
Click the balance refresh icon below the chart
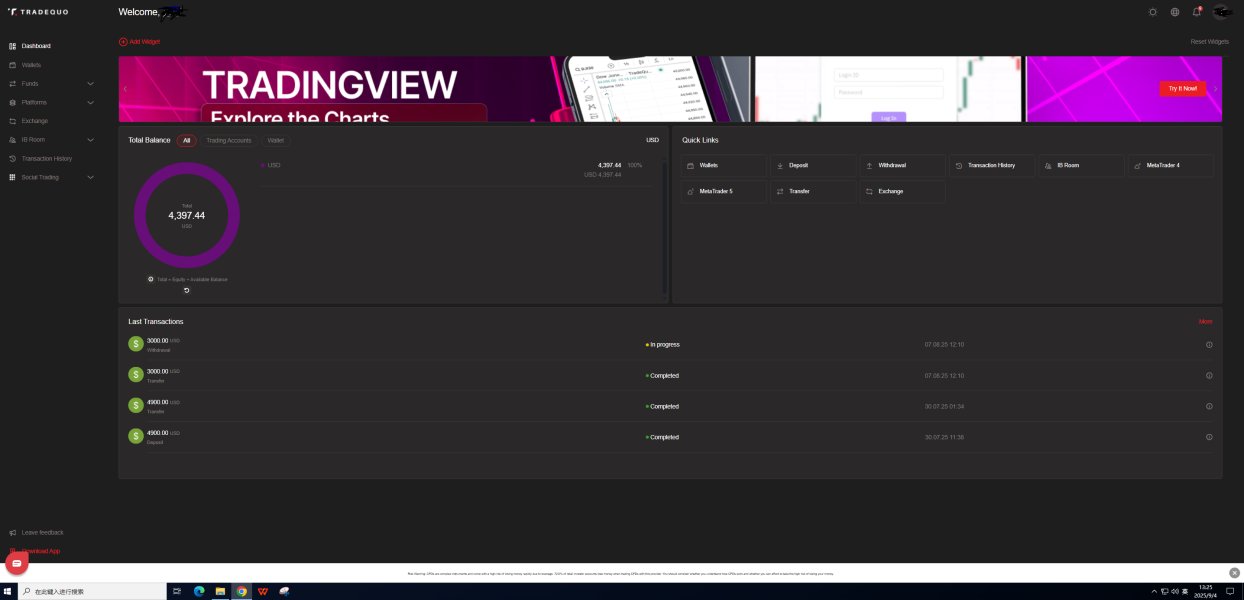click(x=187, y=290)
